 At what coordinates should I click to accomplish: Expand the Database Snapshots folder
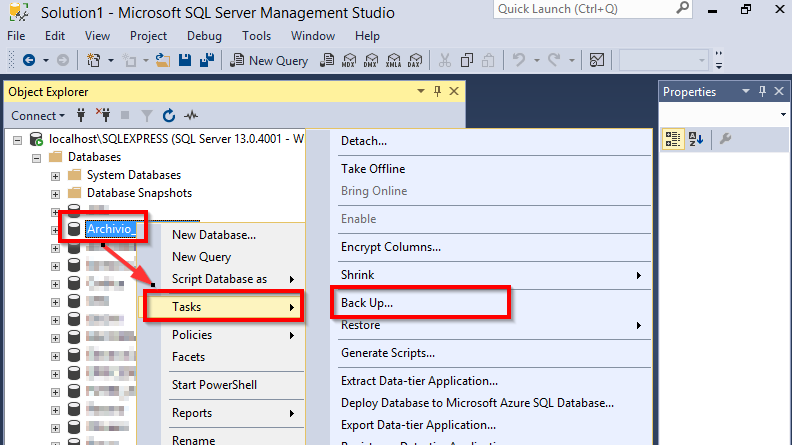pyautogui.click(x=55, y=194)
